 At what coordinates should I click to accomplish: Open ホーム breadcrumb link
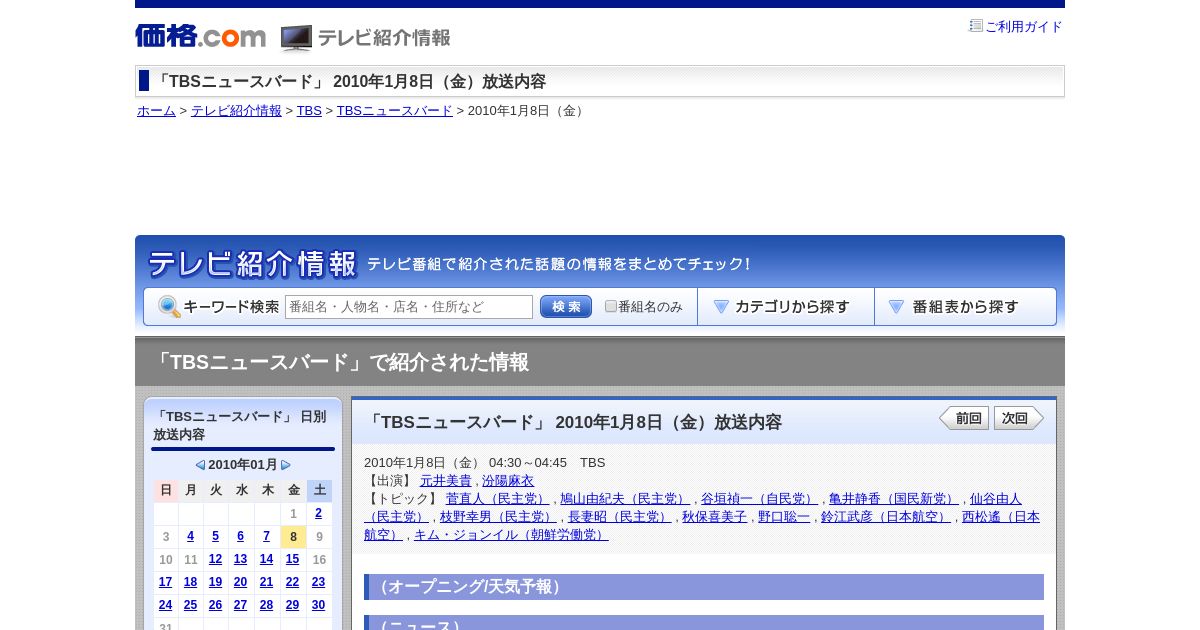point(156,111)
